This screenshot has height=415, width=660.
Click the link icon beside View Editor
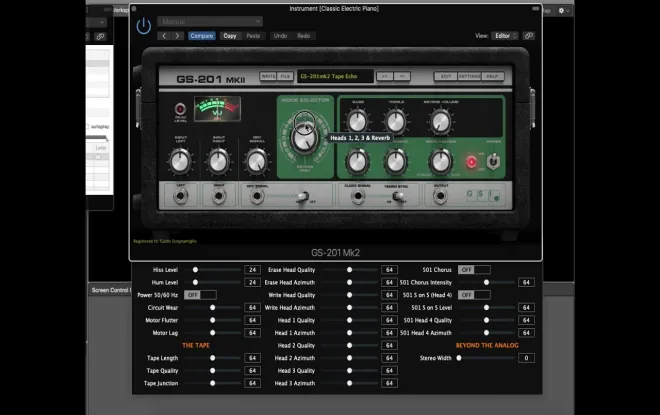click(529, 36)
